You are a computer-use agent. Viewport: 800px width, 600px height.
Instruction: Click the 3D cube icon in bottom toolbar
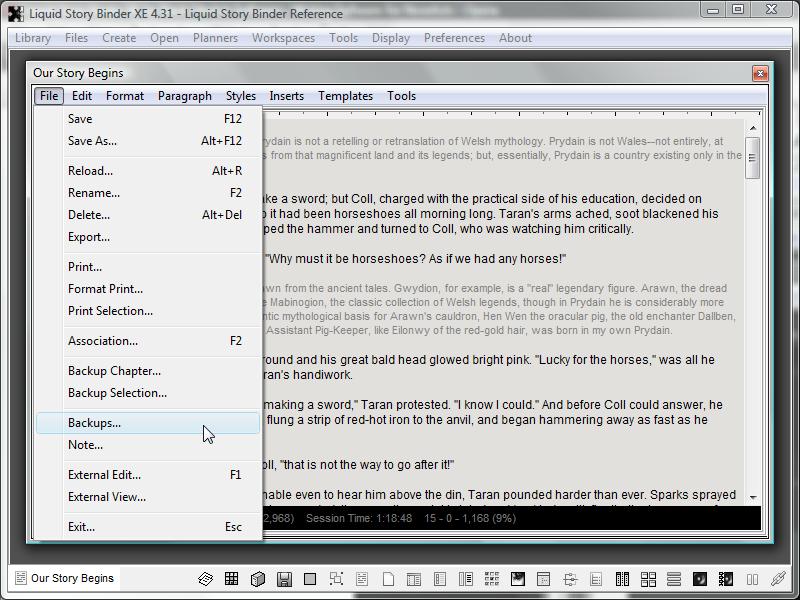click(258, 579)
